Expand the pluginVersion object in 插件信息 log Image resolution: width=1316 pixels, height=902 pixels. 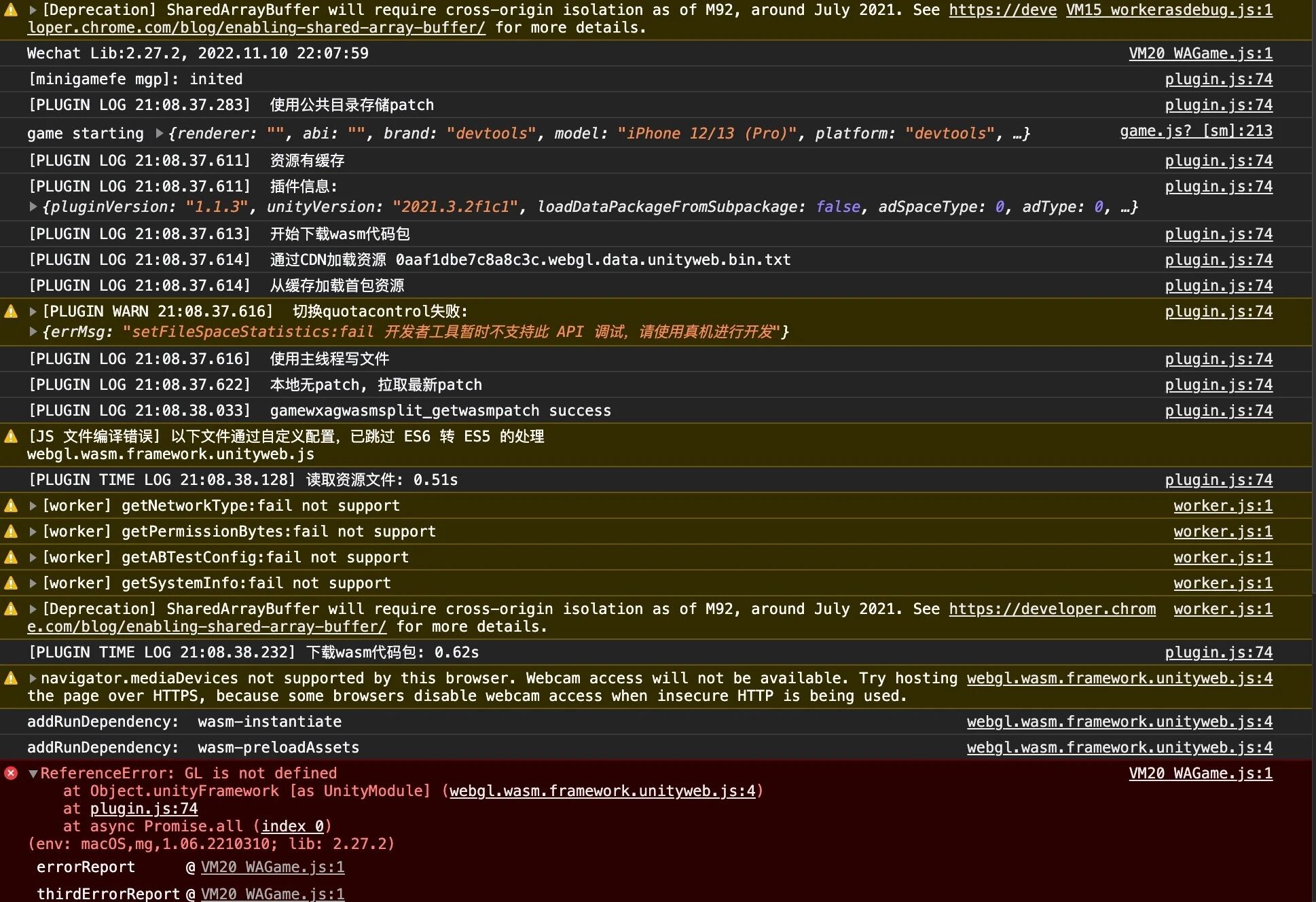pyautogui.click(x=33, y=207)
